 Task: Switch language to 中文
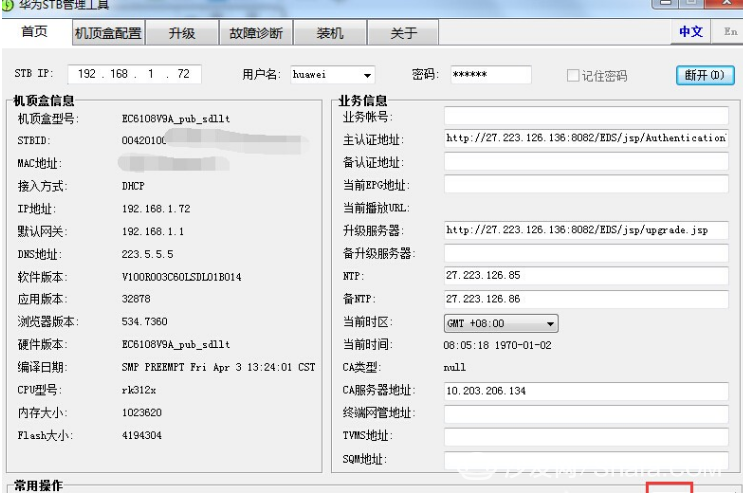coord(690,32)
